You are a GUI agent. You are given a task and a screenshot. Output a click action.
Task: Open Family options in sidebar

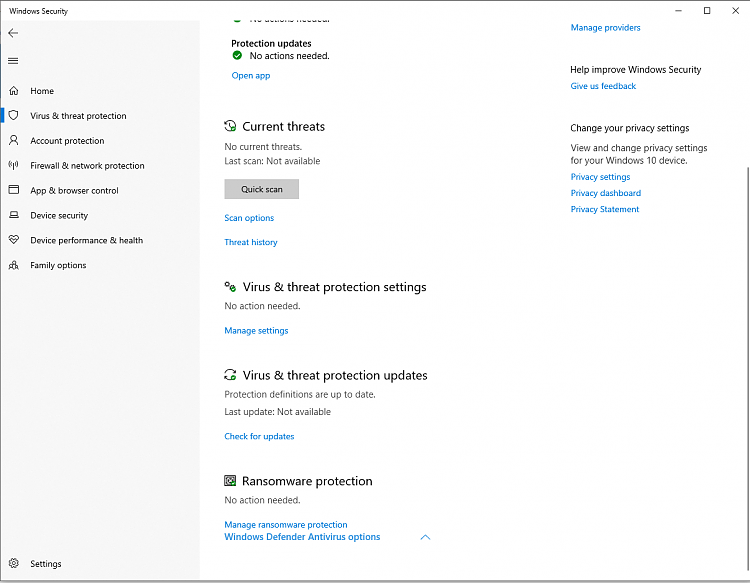point(58,265)
